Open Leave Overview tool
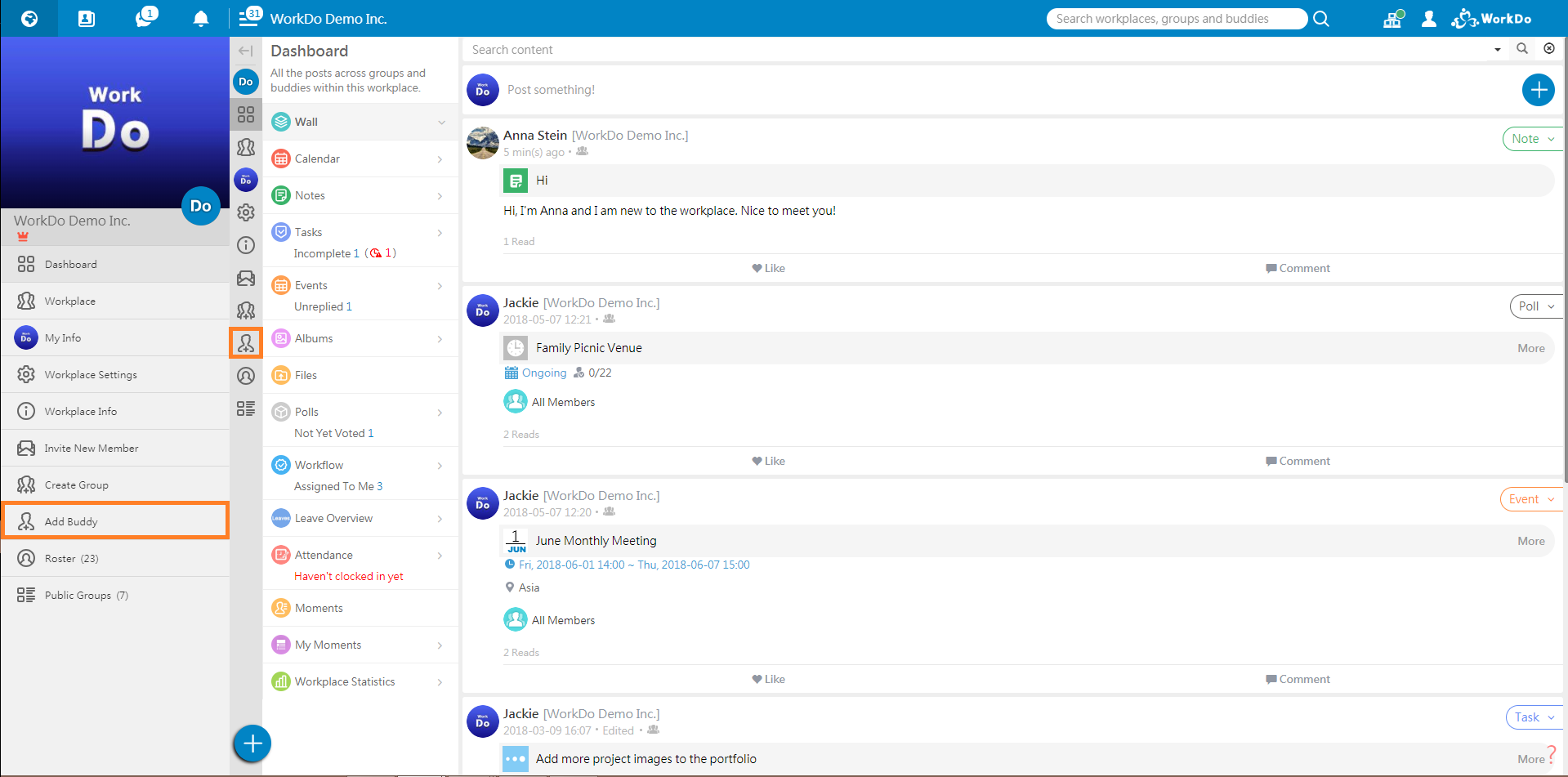This screenshot has width=1568, height=777. pos(360,518)
